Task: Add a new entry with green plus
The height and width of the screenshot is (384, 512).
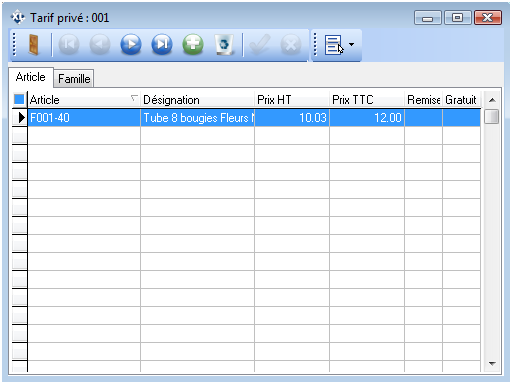Action: 193,44
